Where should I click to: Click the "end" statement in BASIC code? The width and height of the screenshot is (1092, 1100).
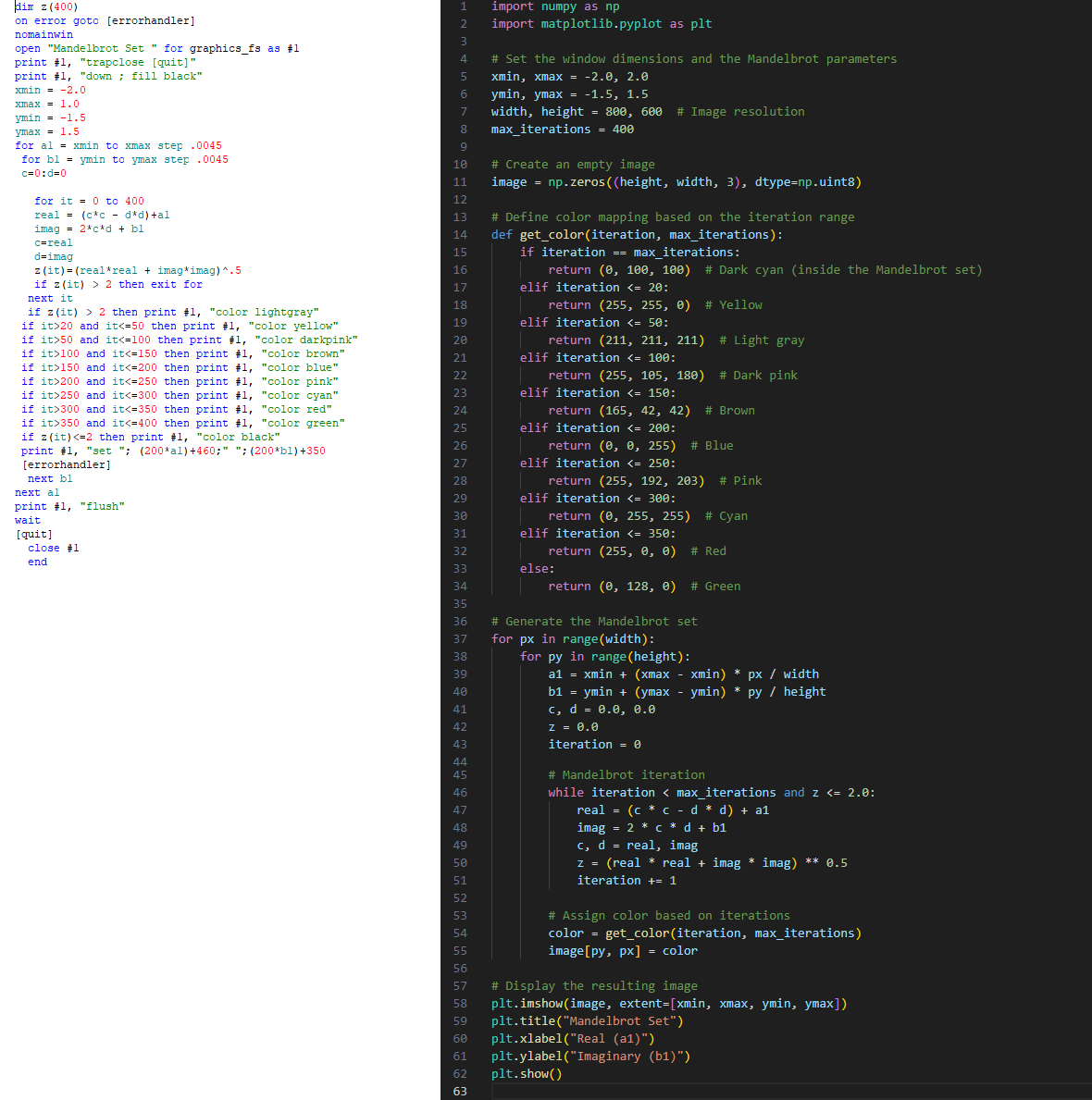click(37, 562)
